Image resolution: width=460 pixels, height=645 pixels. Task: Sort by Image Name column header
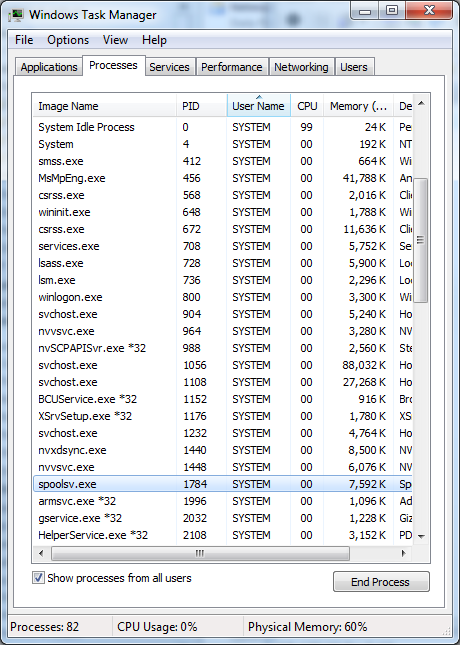tap(105, 106)
